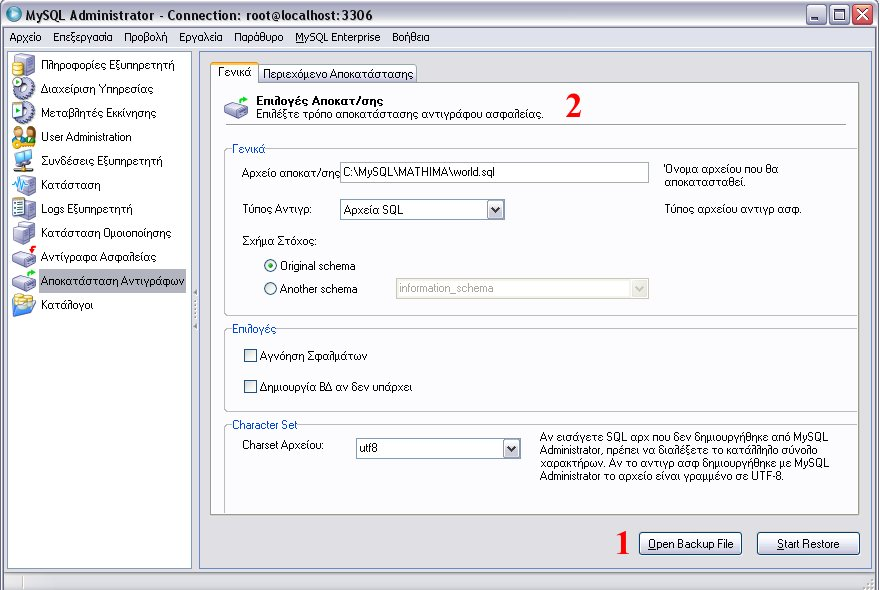Screen dimensions: 880x590
Task: Click the Server Connections icon (Συνδέσεις Εξυπηρετητή)
Action: tap(24, 161)
